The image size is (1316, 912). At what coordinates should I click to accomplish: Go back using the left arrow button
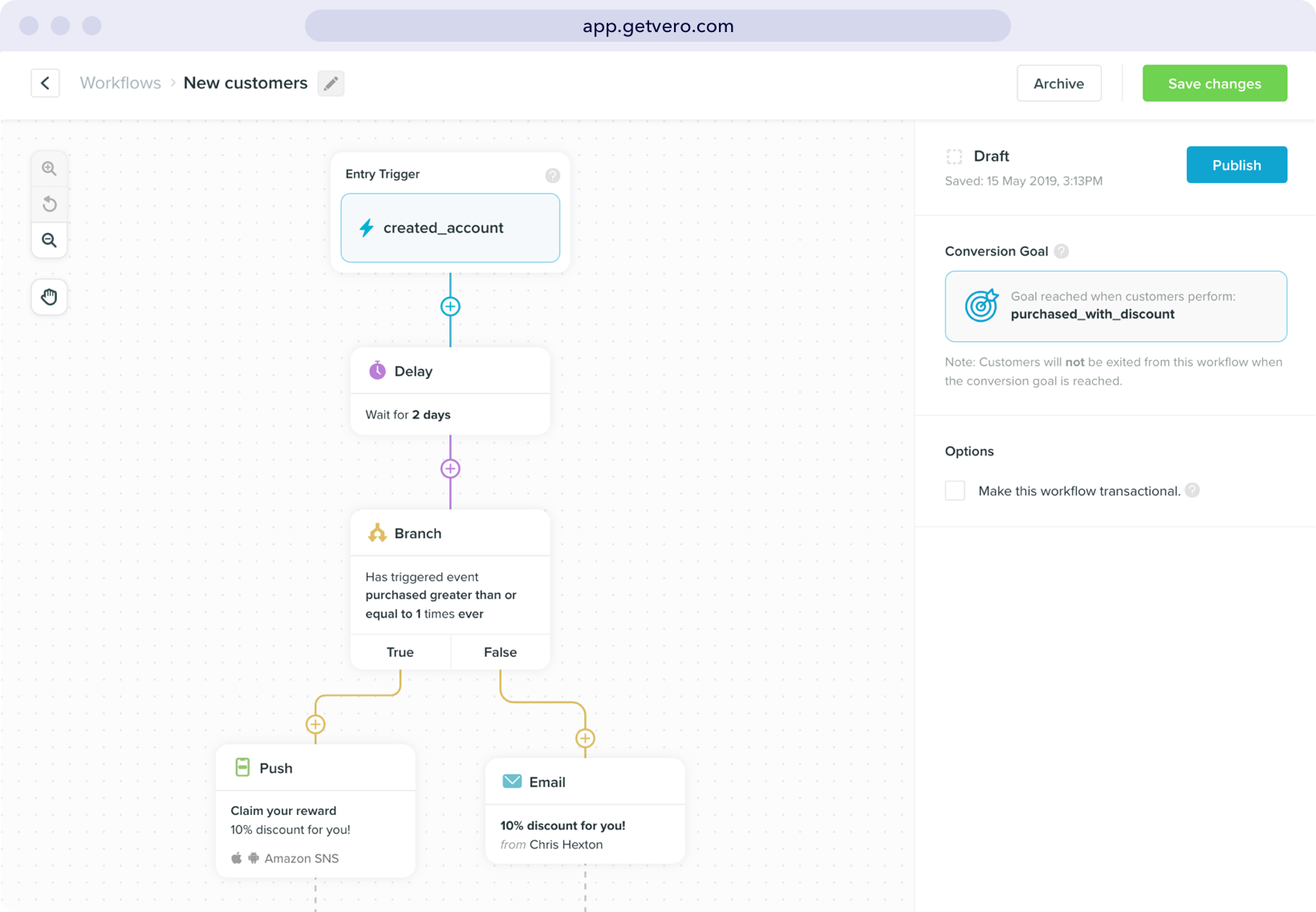click(x=45, y=83)
